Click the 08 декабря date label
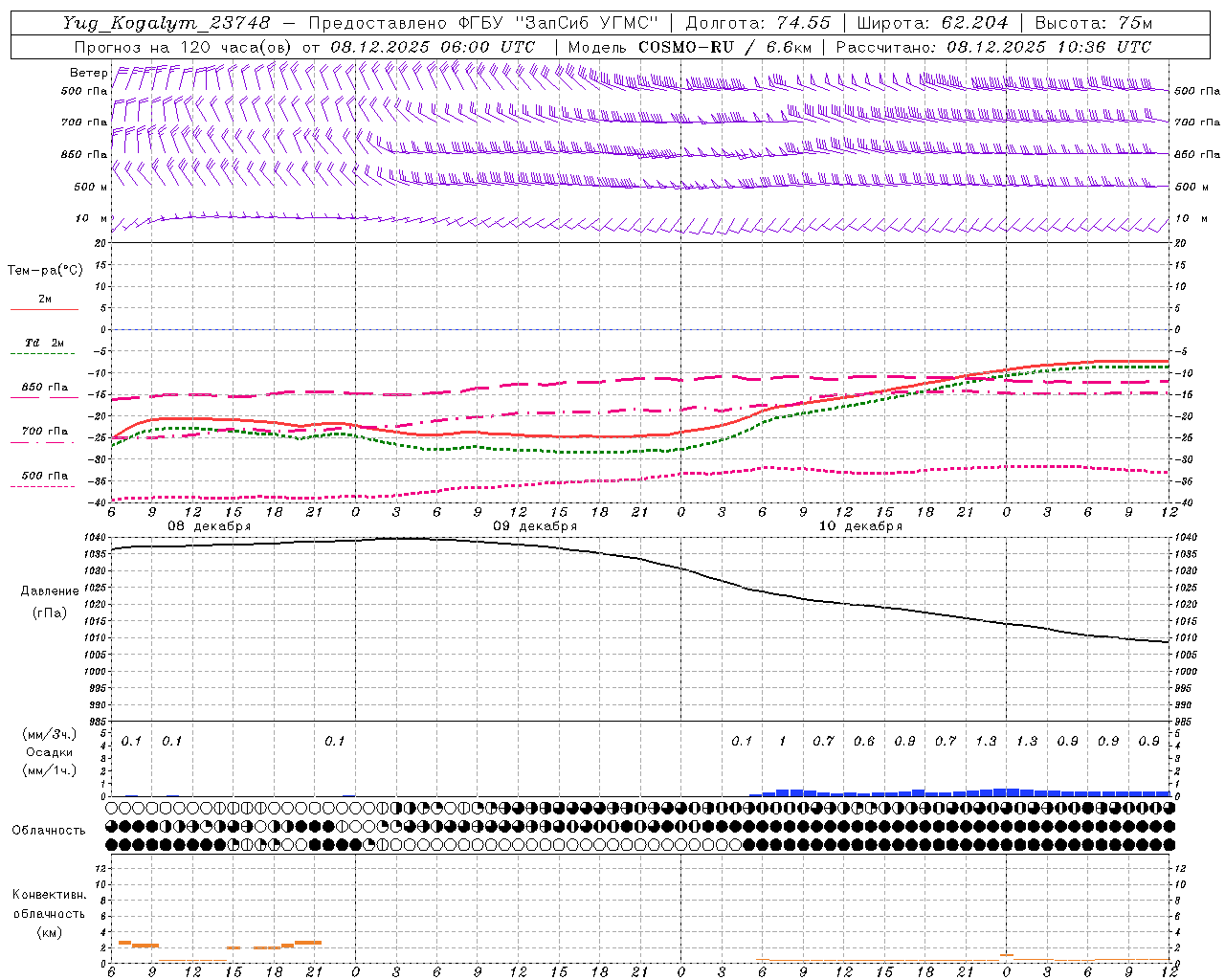This screenshot has width=1225, height=980. (210, 526)
